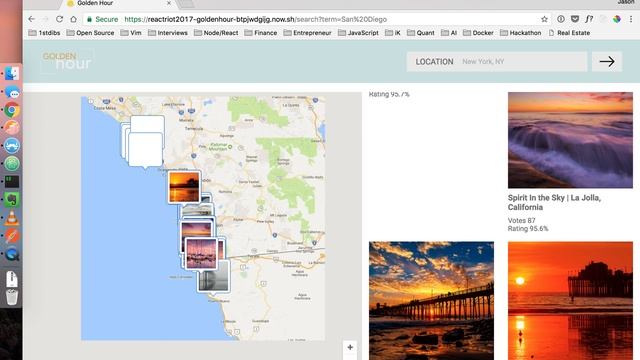Open the orange sunset map marker photo
Viewport: 640px width, 360px height.
coord(184,187)
